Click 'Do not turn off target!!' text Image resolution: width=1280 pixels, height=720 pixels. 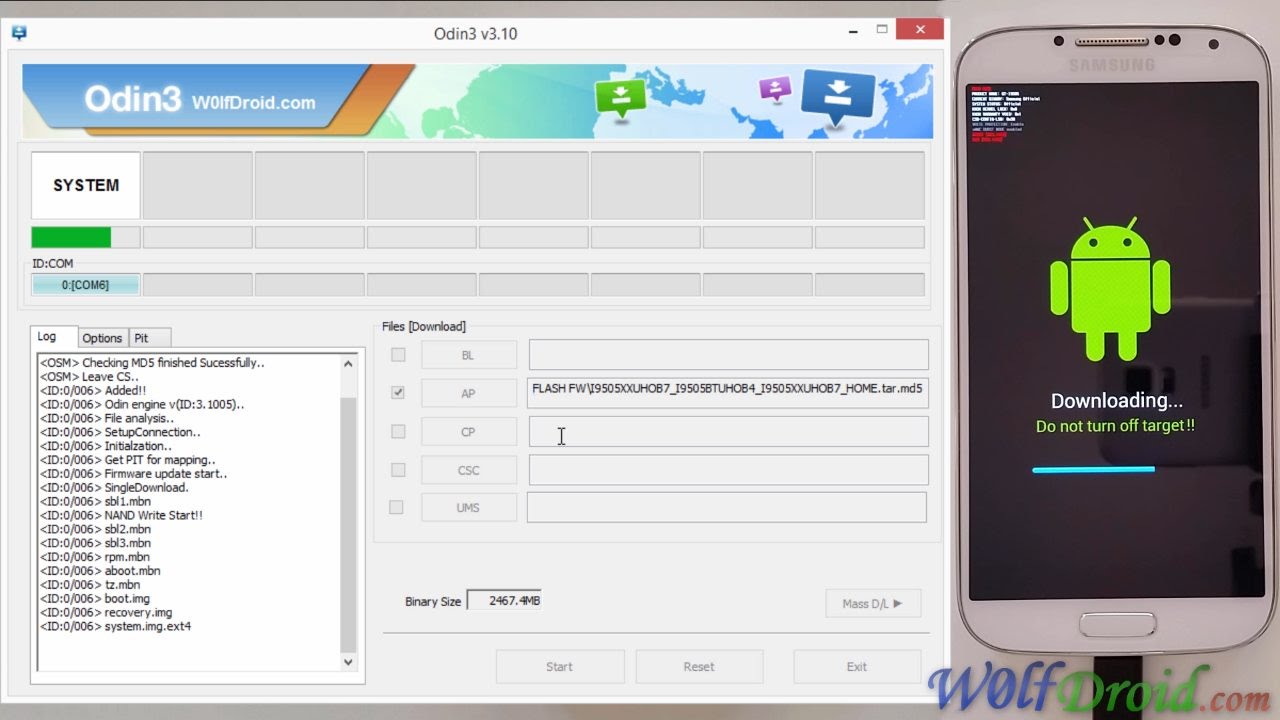1115,426
